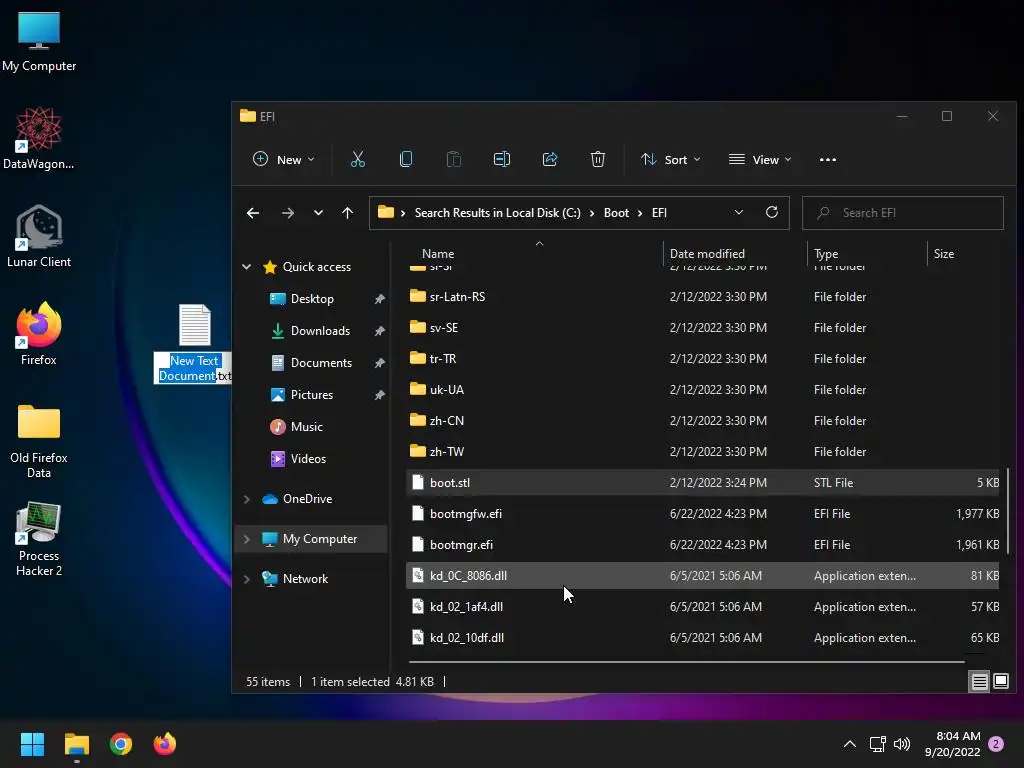The image size is (1024, 768).
Task: Click the Copy icon in toolbar
Action: click(x=406, y=159)
